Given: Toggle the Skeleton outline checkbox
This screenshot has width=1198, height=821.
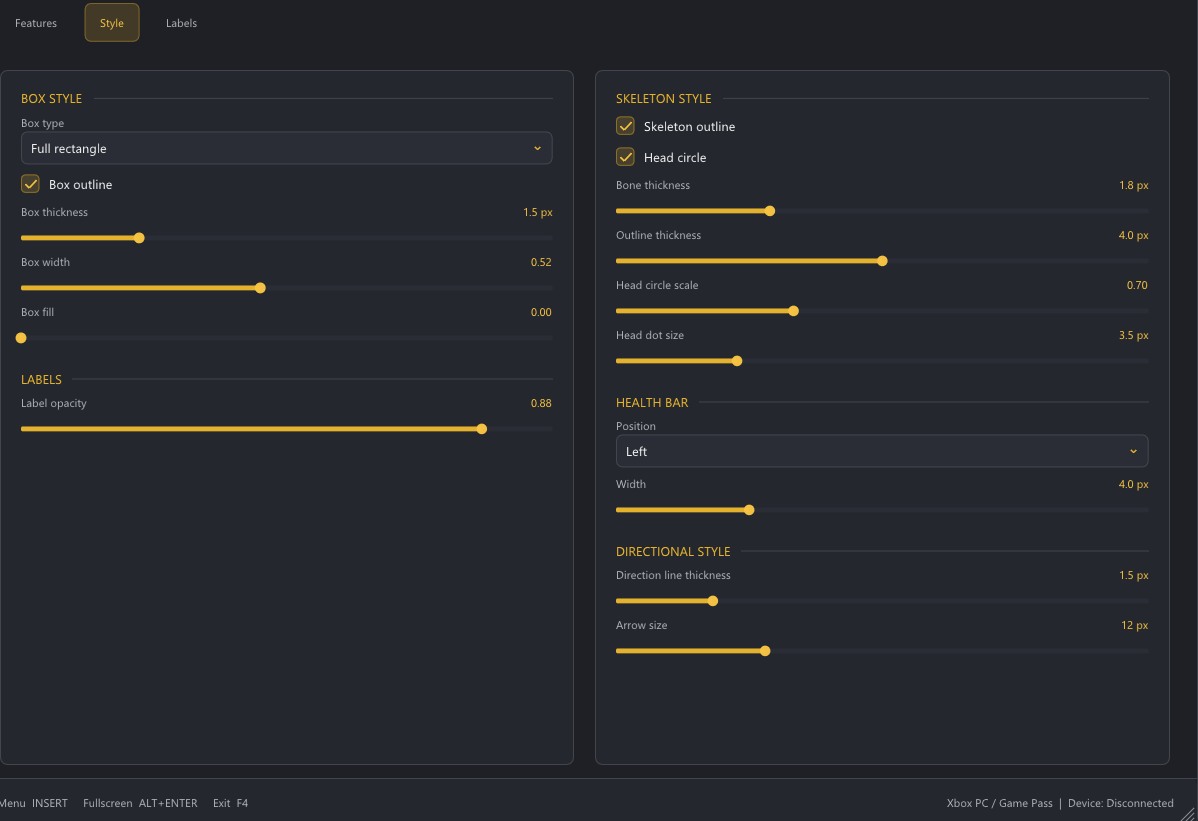Looking at the screenshot, I should pyautogui.click(x=625, y=126).
